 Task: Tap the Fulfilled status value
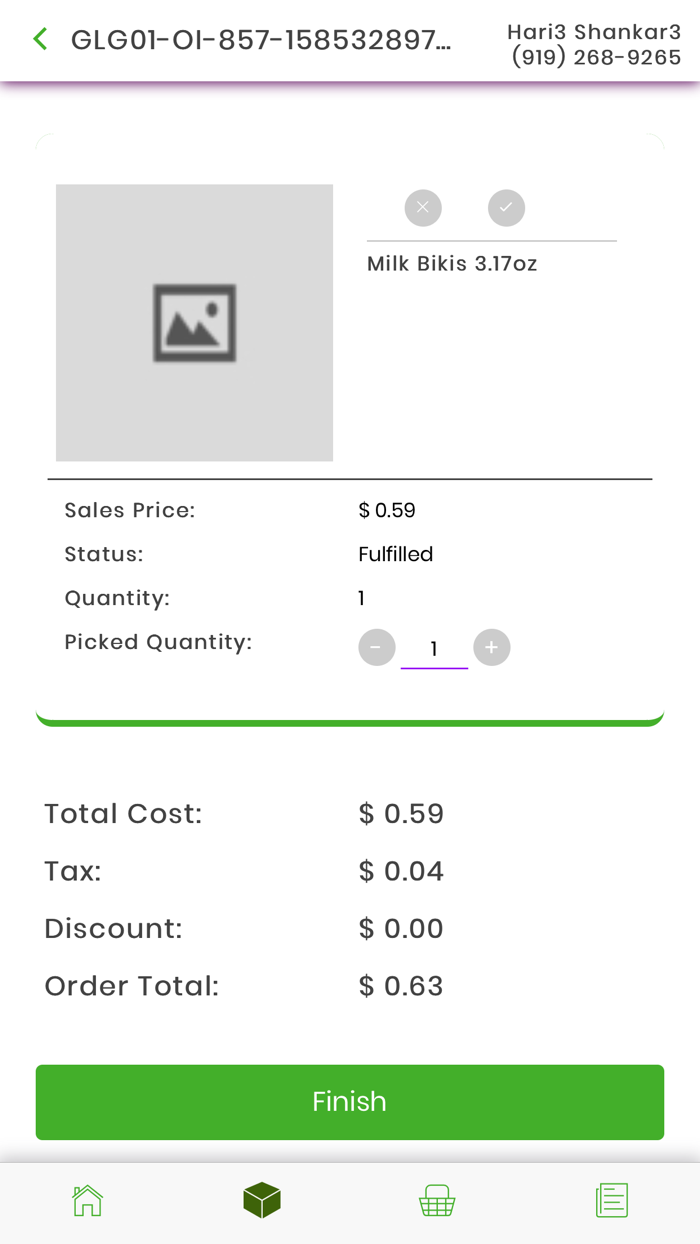pyautogui.click(x=396, y=554)
